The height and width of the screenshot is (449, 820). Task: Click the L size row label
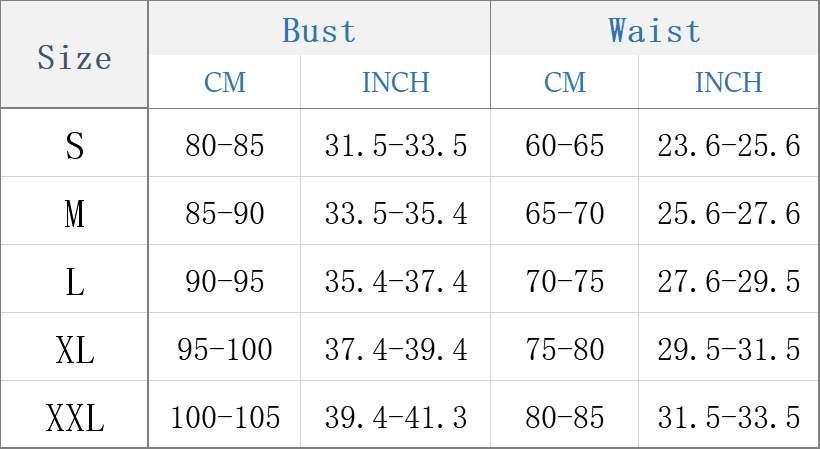74,282
